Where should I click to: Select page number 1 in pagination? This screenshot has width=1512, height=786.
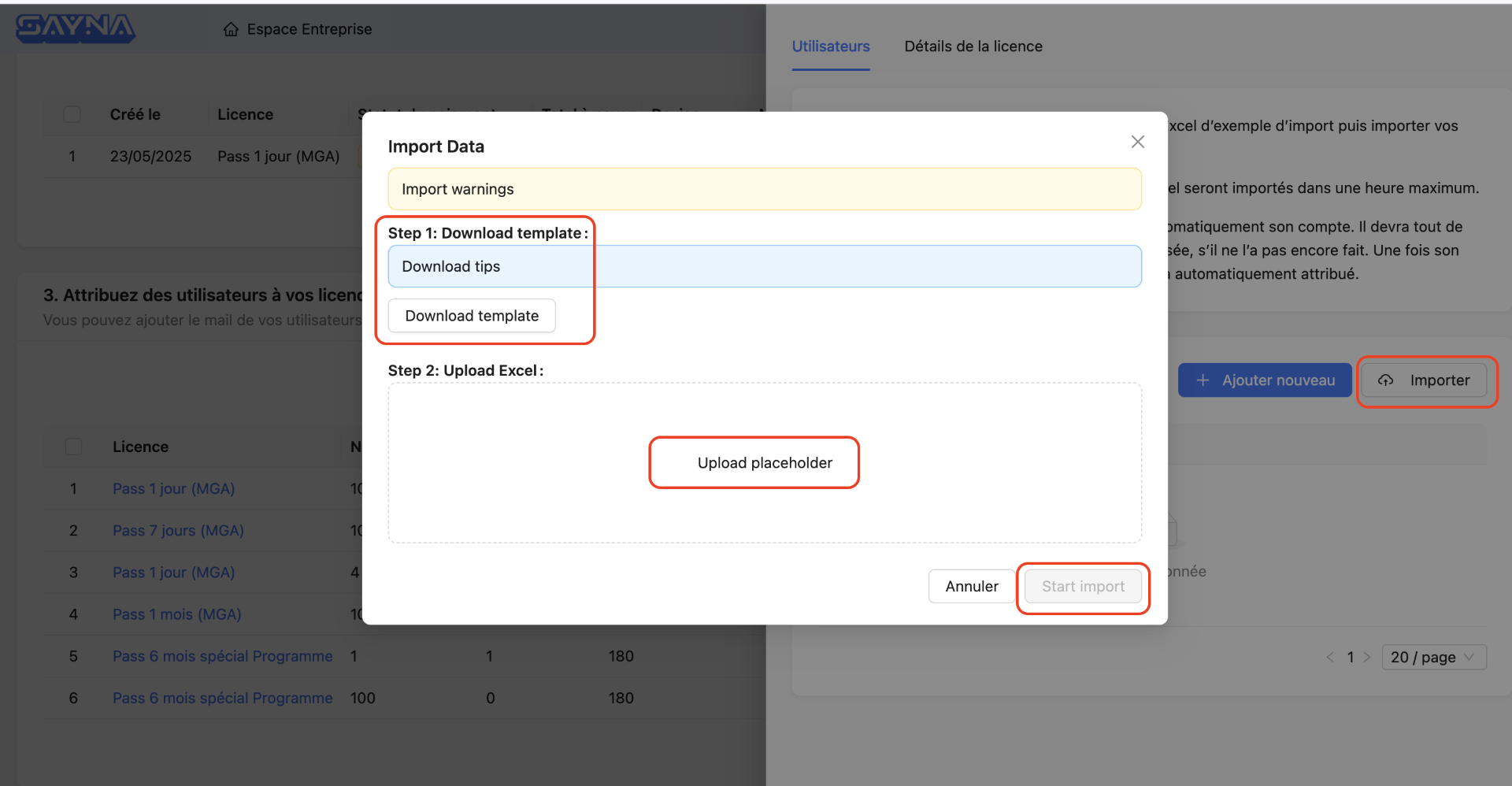1350,657
